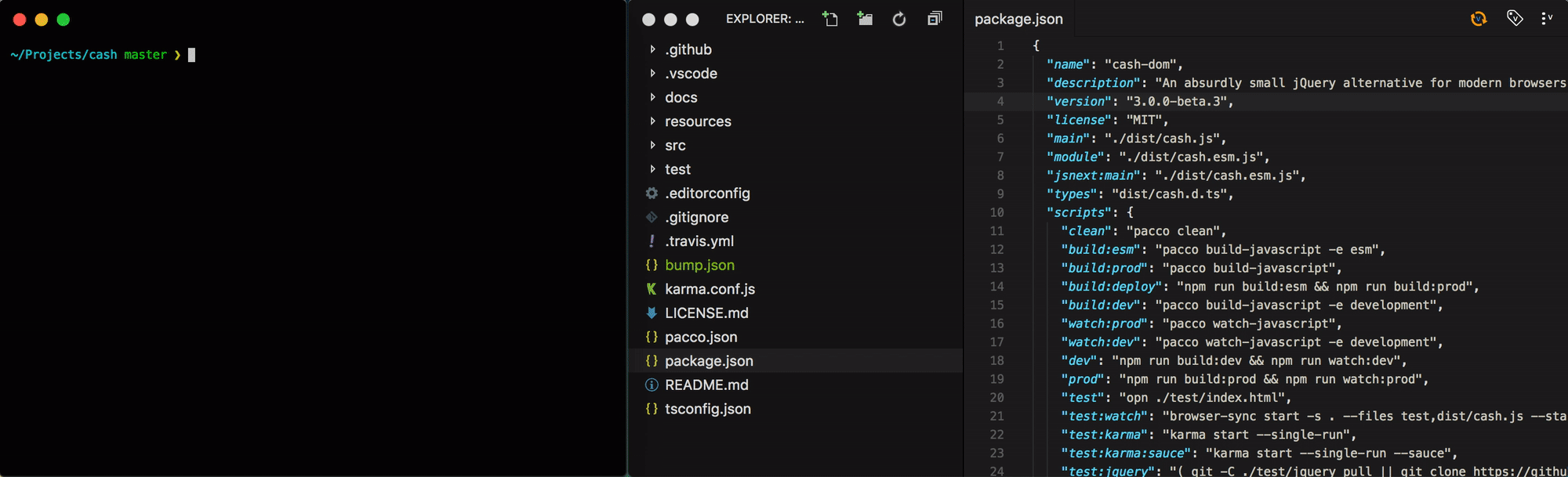Click the "3.0.0-beta.3" version value
The height and width of the screenshot is (477, 1568).
pos(1176,102)
